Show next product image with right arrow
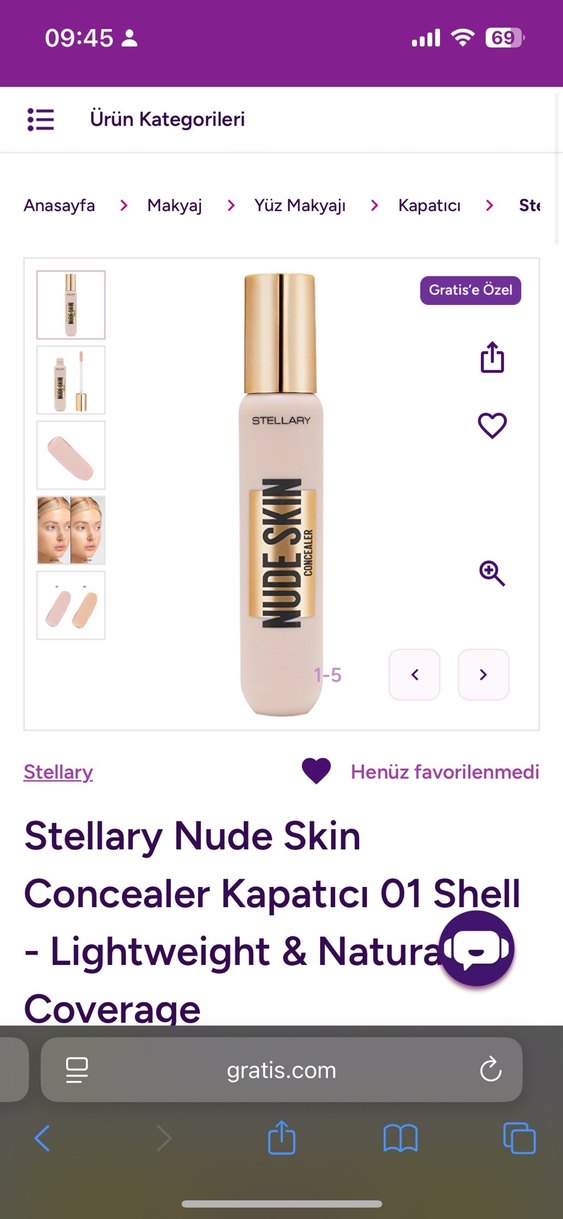Viewport: 563px width, 1219px height. (483, 675)
